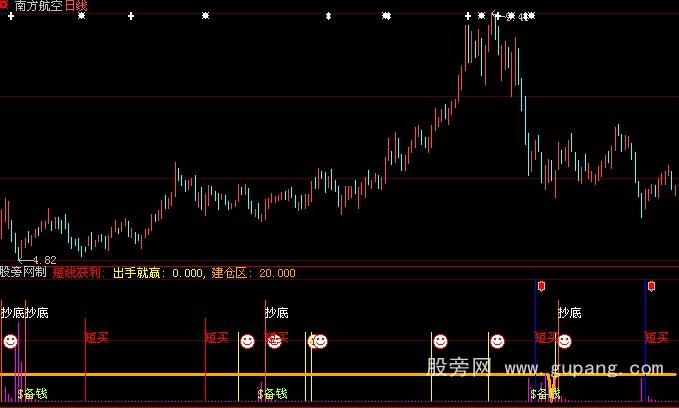Select the 建仓区 20.000 readout
The image size is (679, 408).
click(251, 272)
